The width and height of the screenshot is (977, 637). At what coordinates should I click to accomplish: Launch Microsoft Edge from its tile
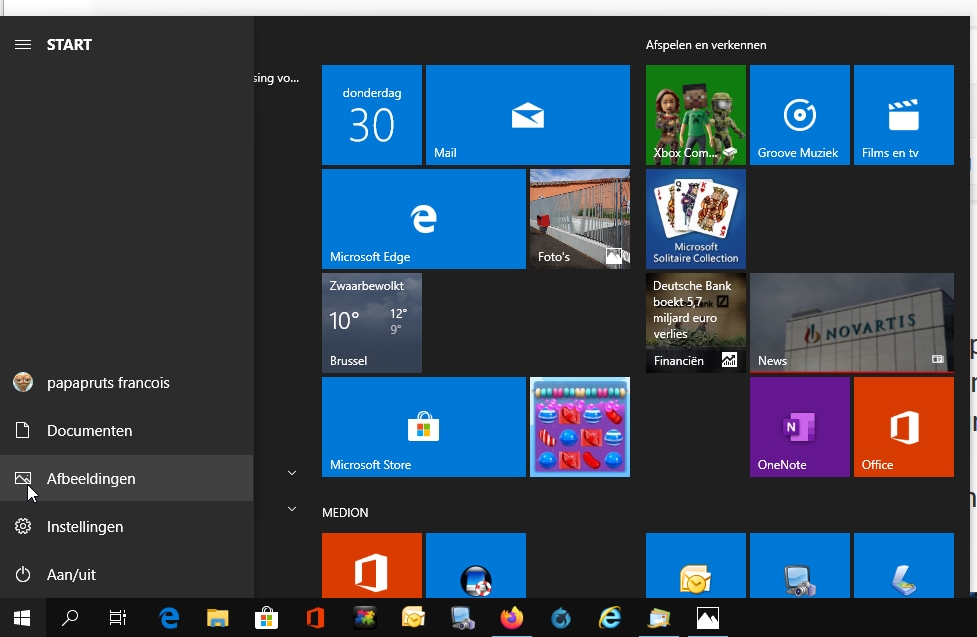(423, 219)
